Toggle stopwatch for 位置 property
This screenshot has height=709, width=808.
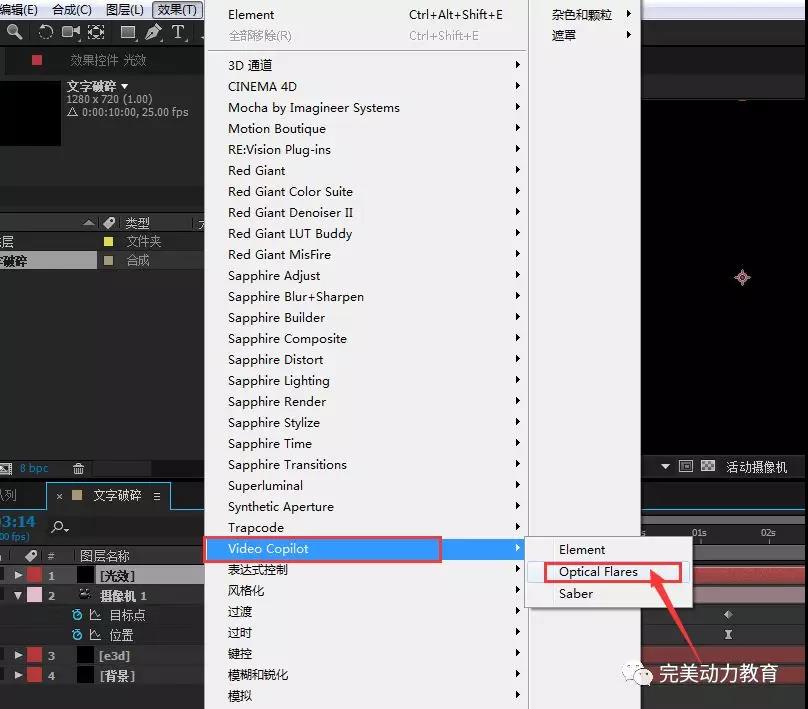[77, 635]
